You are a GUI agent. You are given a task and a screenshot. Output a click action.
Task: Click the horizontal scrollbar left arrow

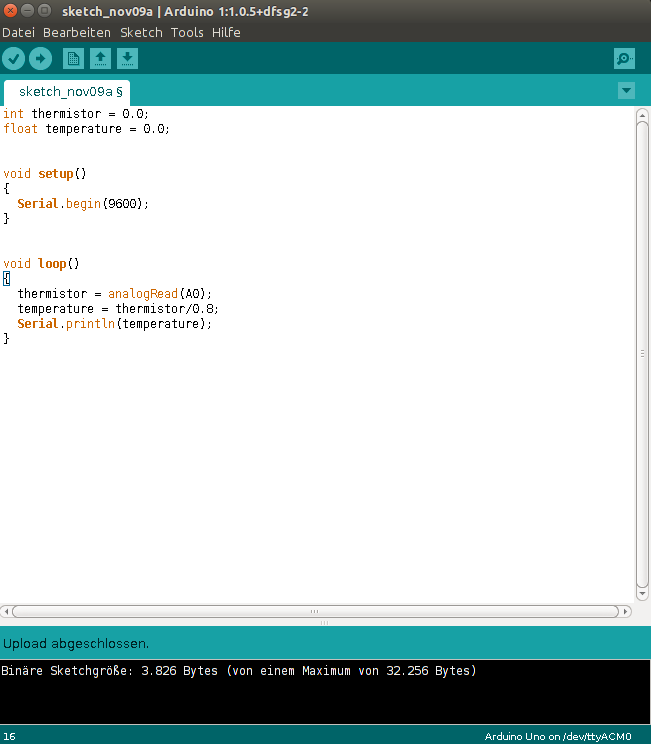click(6, 611)
